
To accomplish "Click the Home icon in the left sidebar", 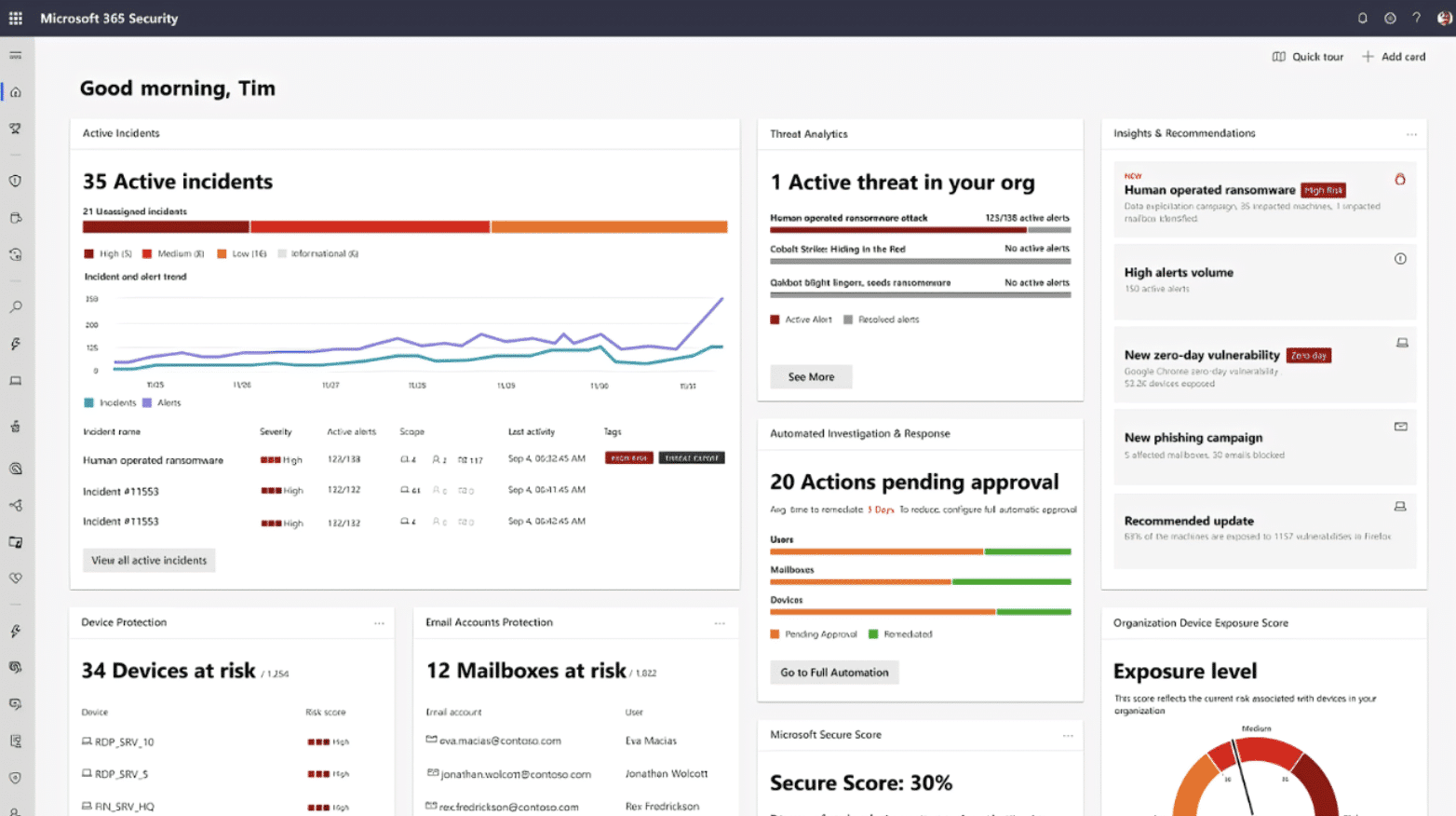I will 15,91.
